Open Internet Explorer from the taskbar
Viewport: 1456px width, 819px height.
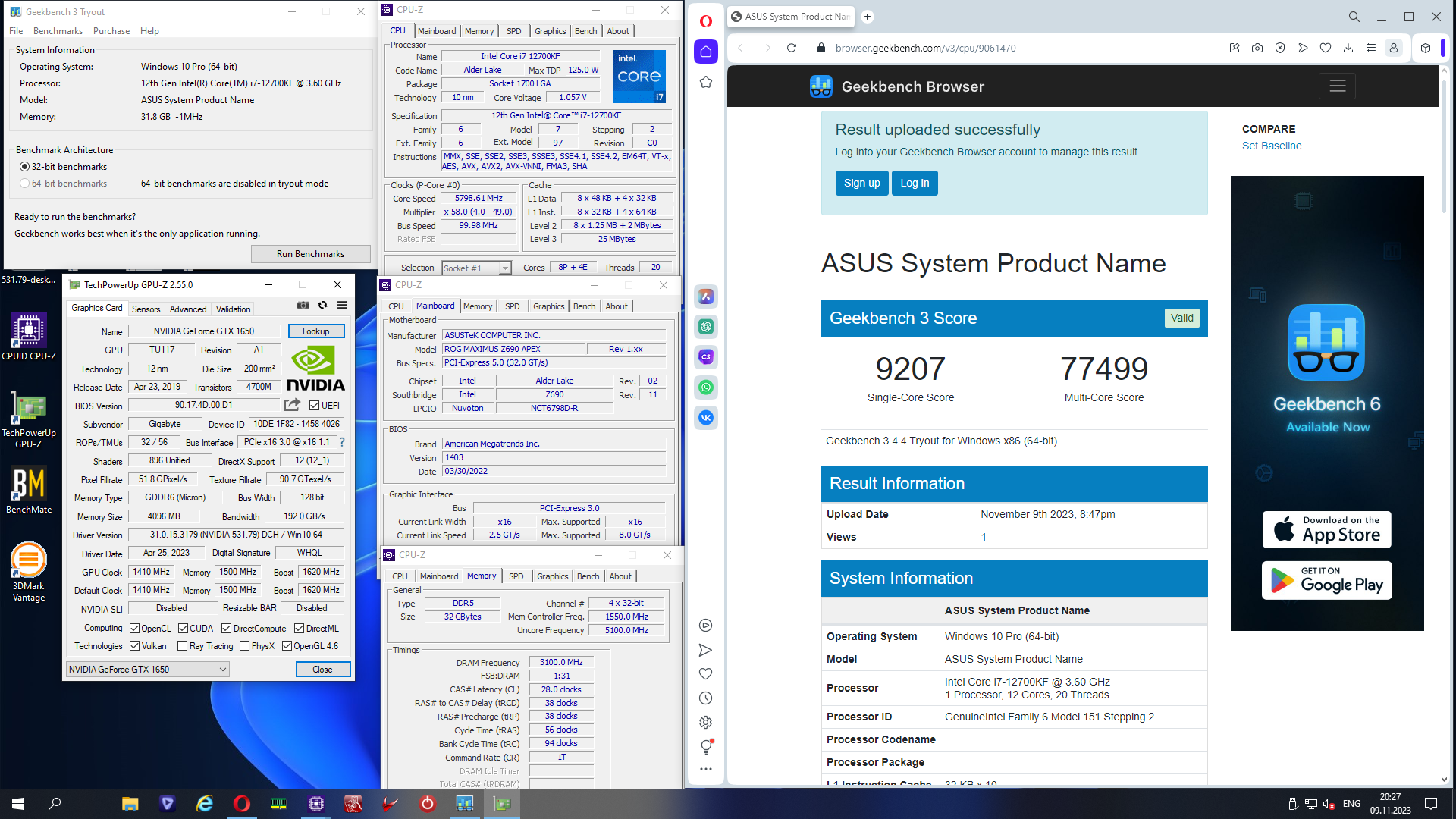point(205,804)
